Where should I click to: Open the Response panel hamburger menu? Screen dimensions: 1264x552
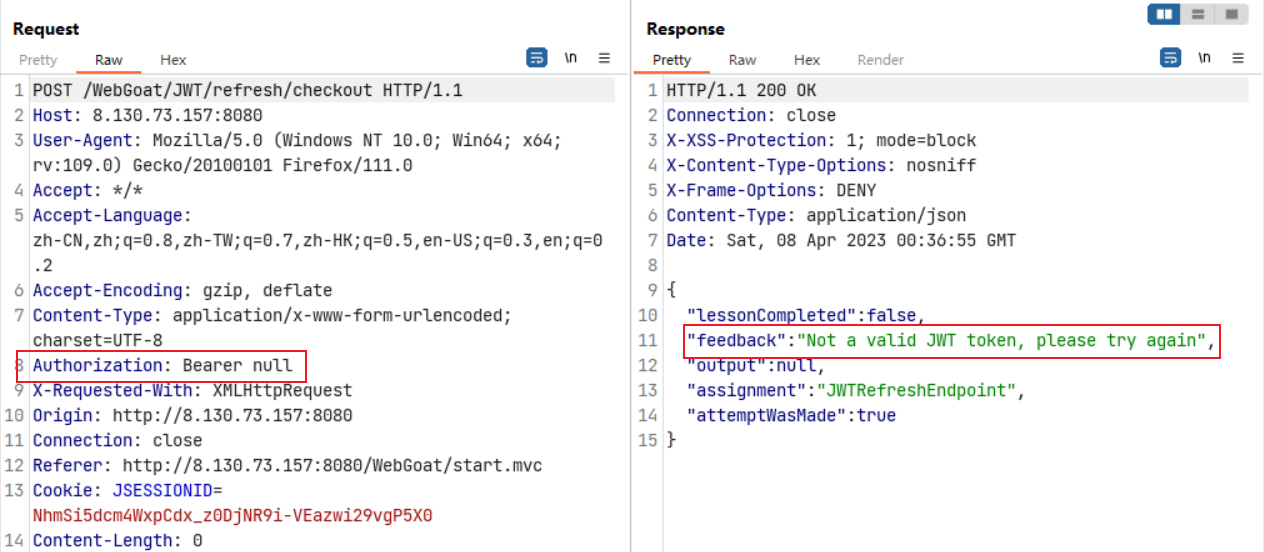pyautogui.click(x=1238, y=58)
